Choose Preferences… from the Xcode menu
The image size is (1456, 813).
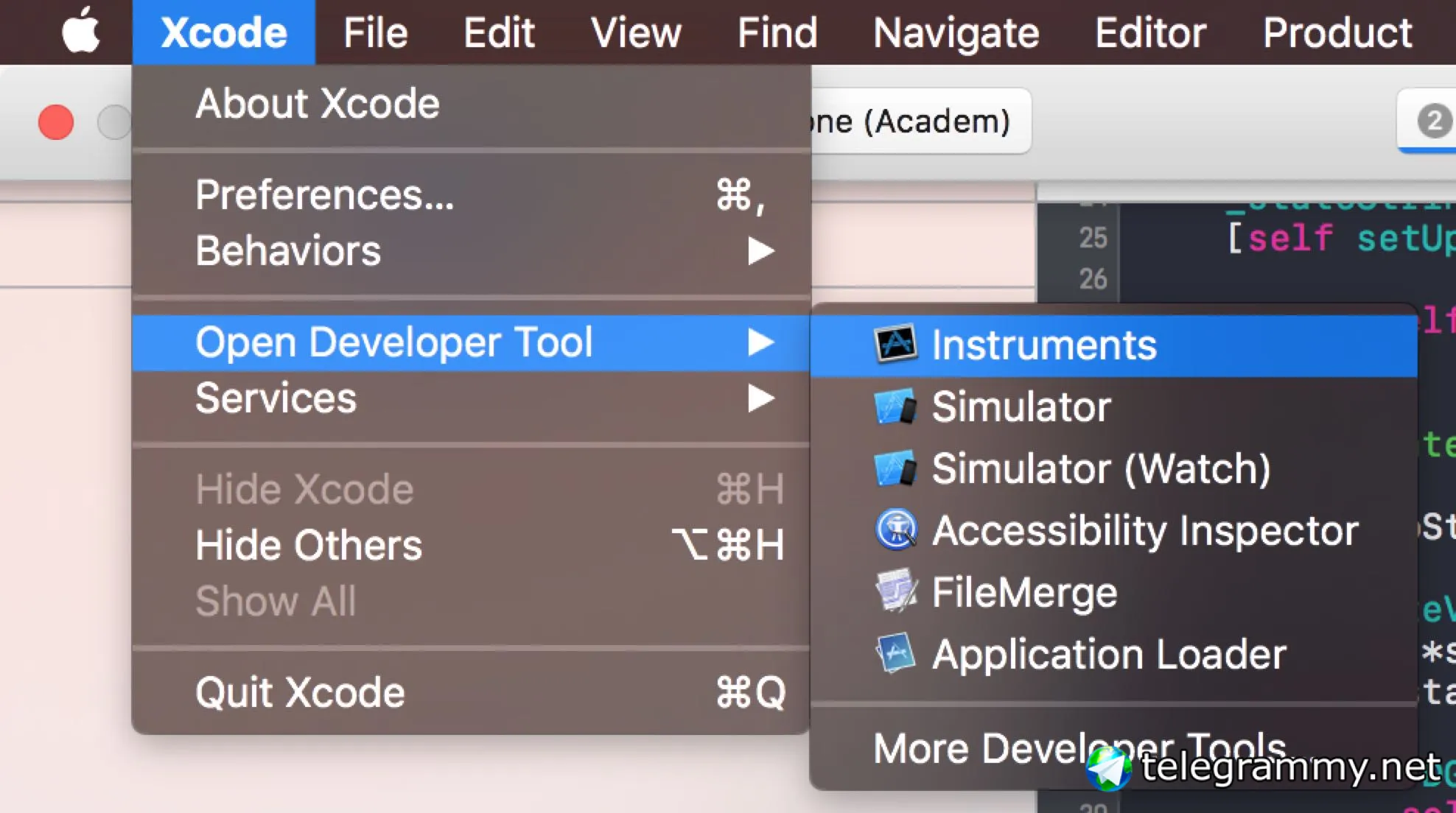pos(324,195)
